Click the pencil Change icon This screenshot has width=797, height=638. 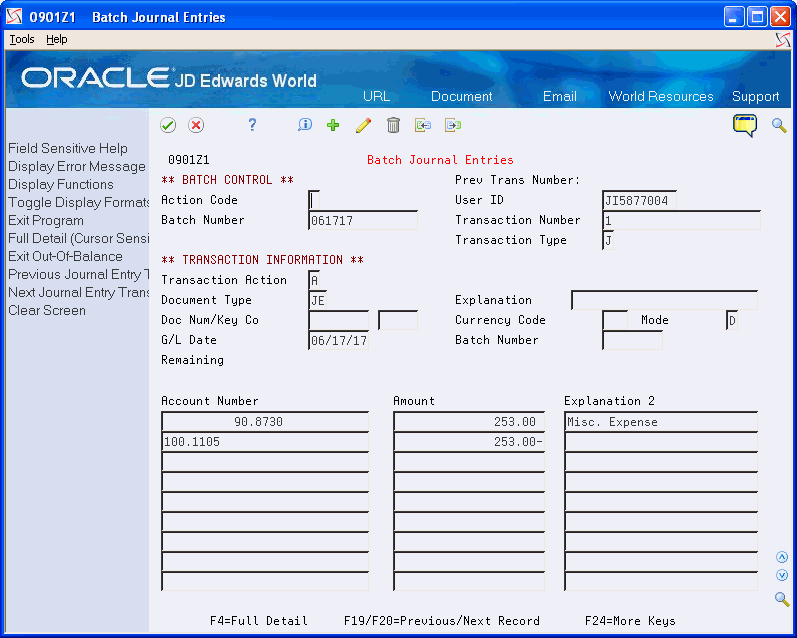363,126
